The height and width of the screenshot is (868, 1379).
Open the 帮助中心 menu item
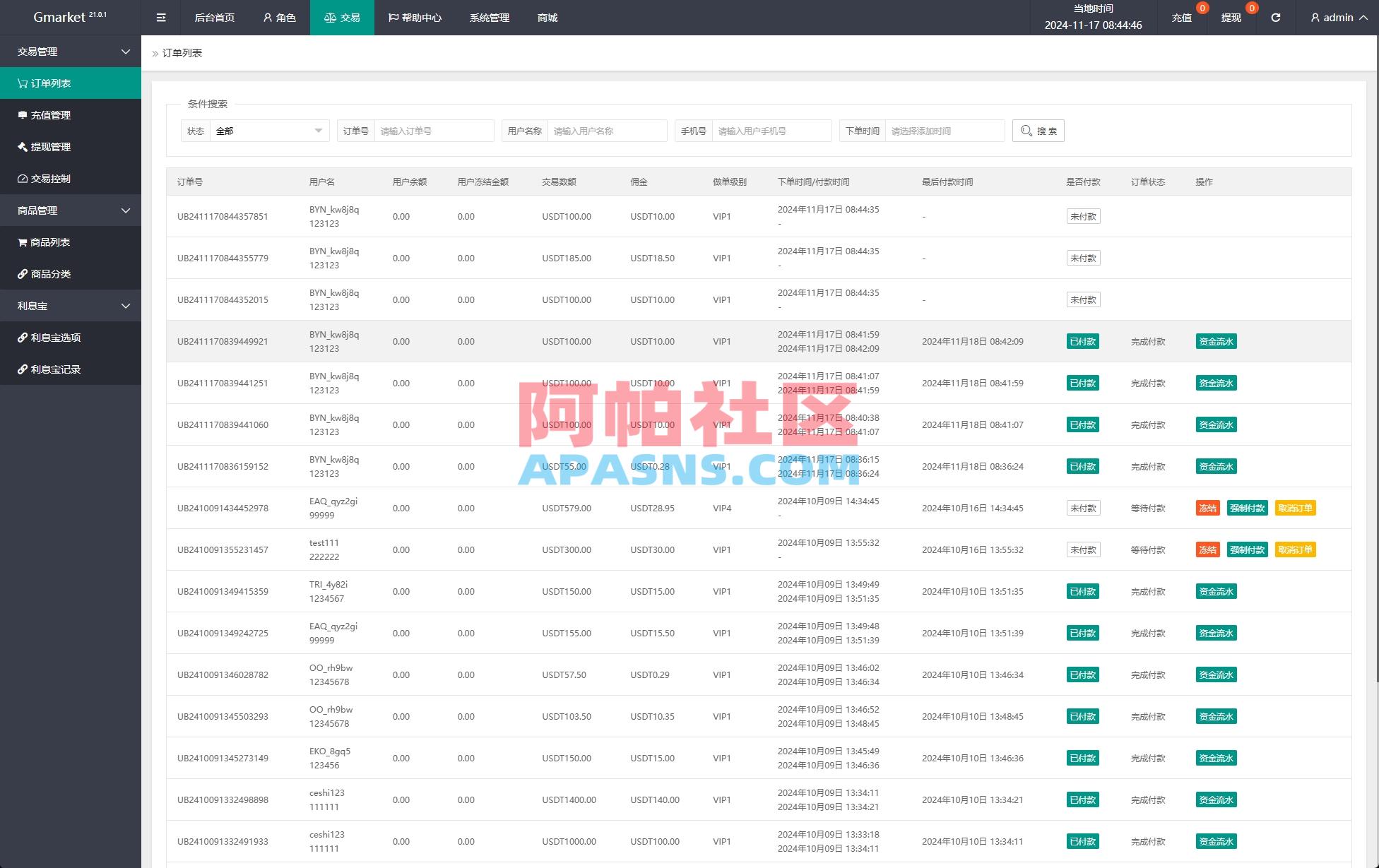pyautogui.click(x=417, y=17)
